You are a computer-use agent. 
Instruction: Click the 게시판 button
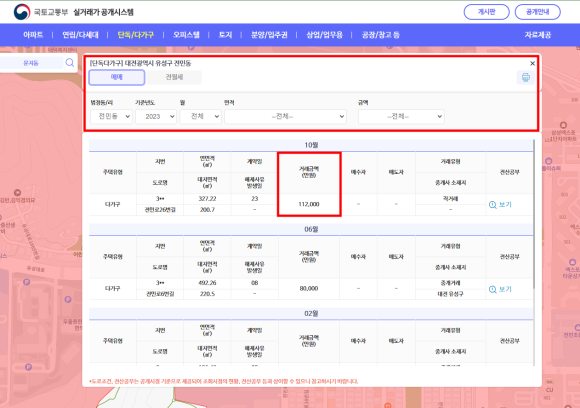486,12
